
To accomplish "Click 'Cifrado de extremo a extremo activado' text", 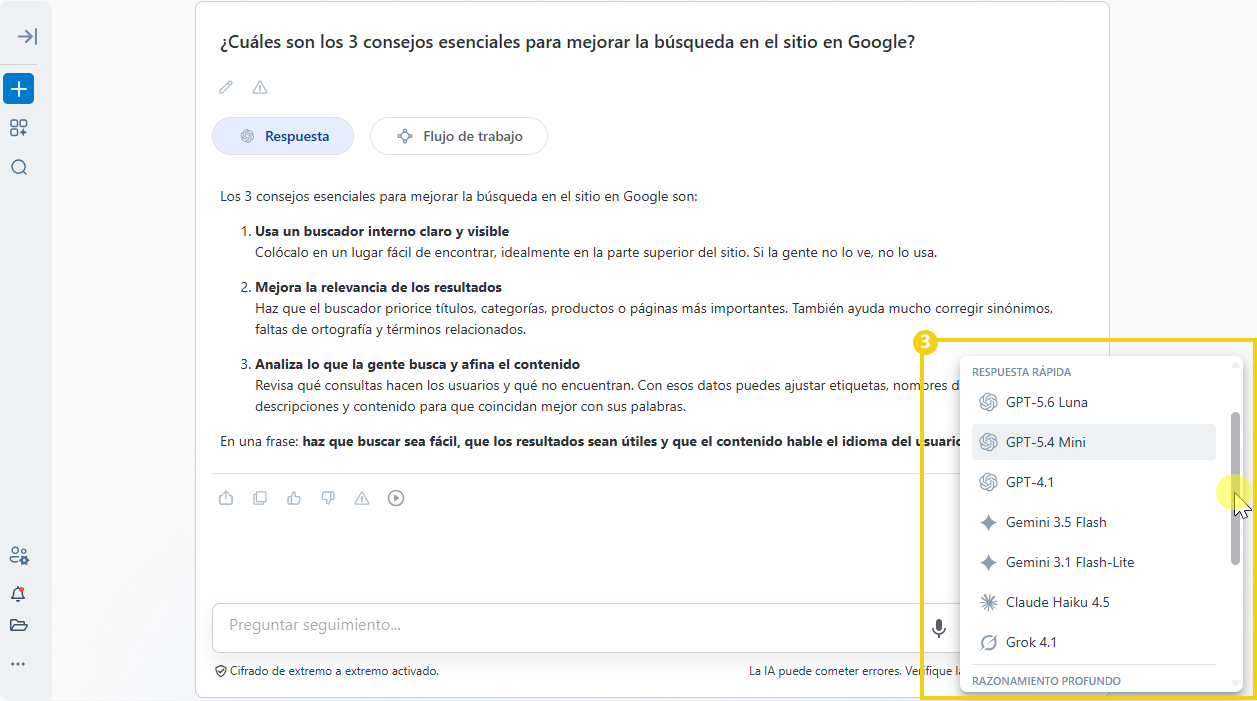I will (334, 671).
